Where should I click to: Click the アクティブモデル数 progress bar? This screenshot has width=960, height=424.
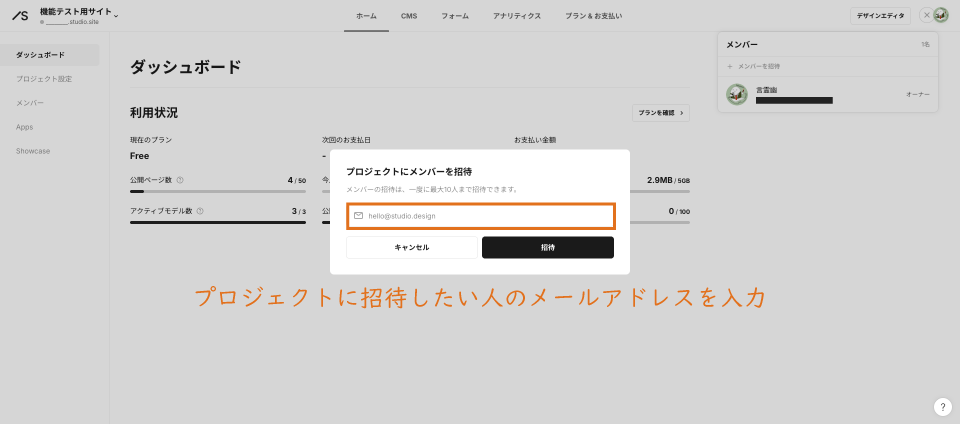tap(218, 222)
